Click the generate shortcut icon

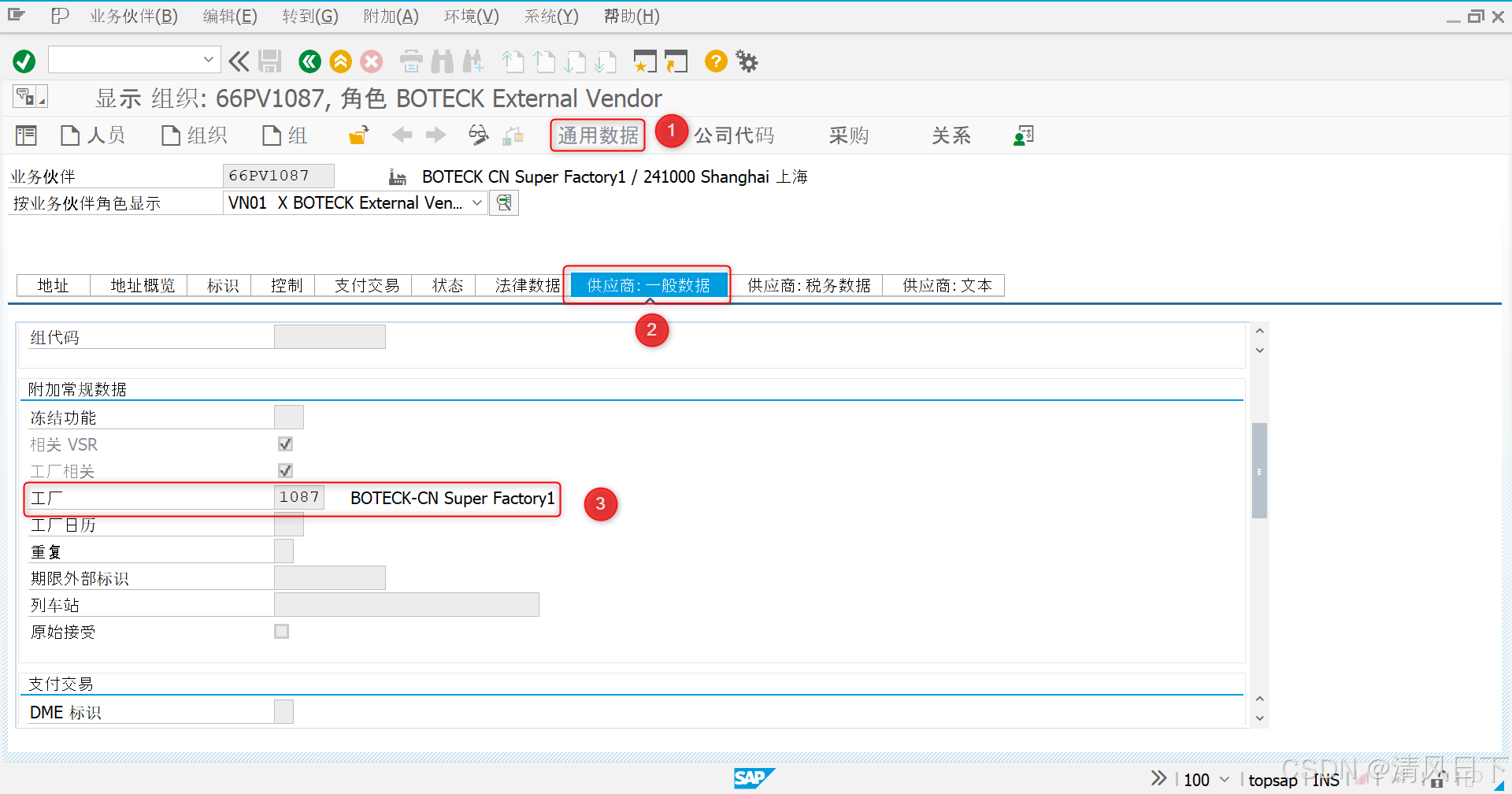676,61
